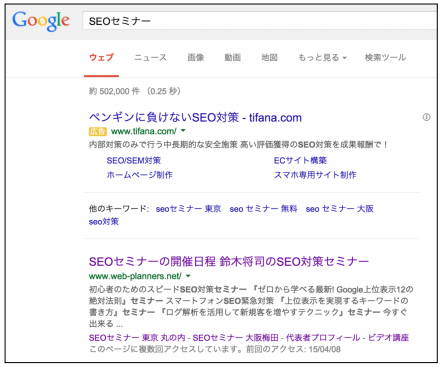Switch to the 画像 tab

[x=196, y=57]
